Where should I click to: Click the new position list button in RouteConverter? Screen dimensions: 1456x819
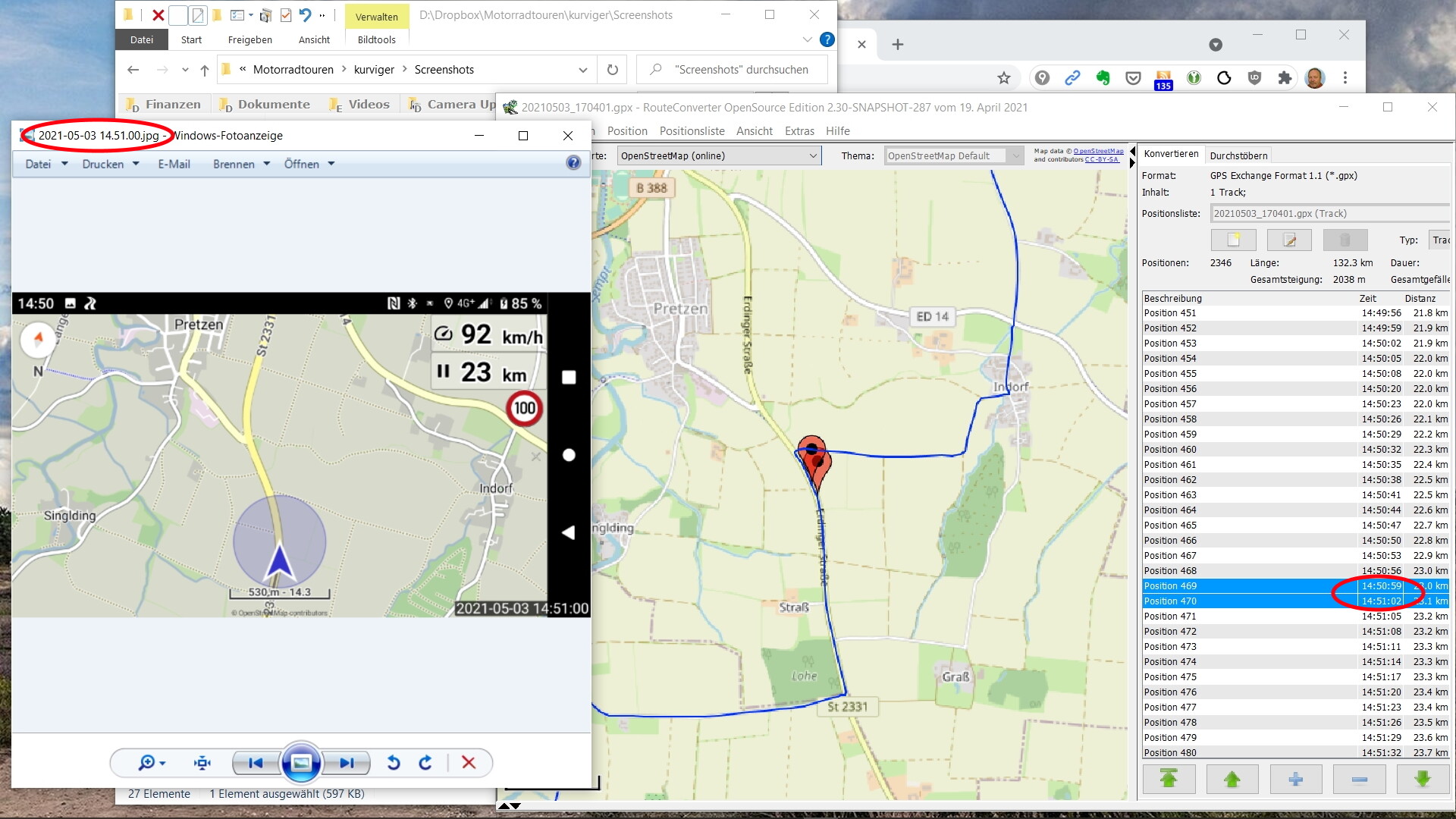[1233, 240]
